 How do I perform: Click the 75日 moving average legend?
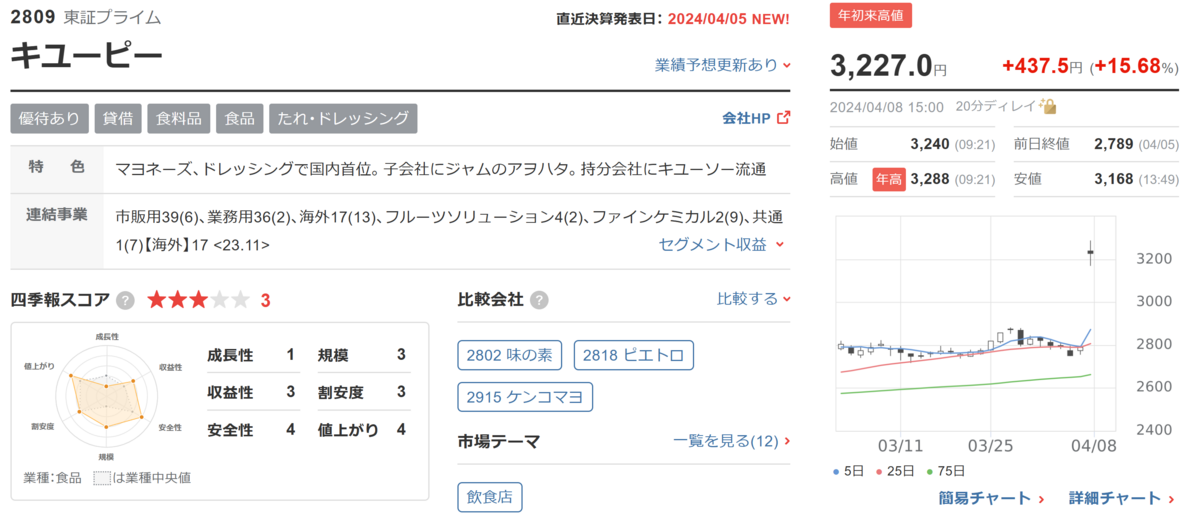tap(945, 471)
